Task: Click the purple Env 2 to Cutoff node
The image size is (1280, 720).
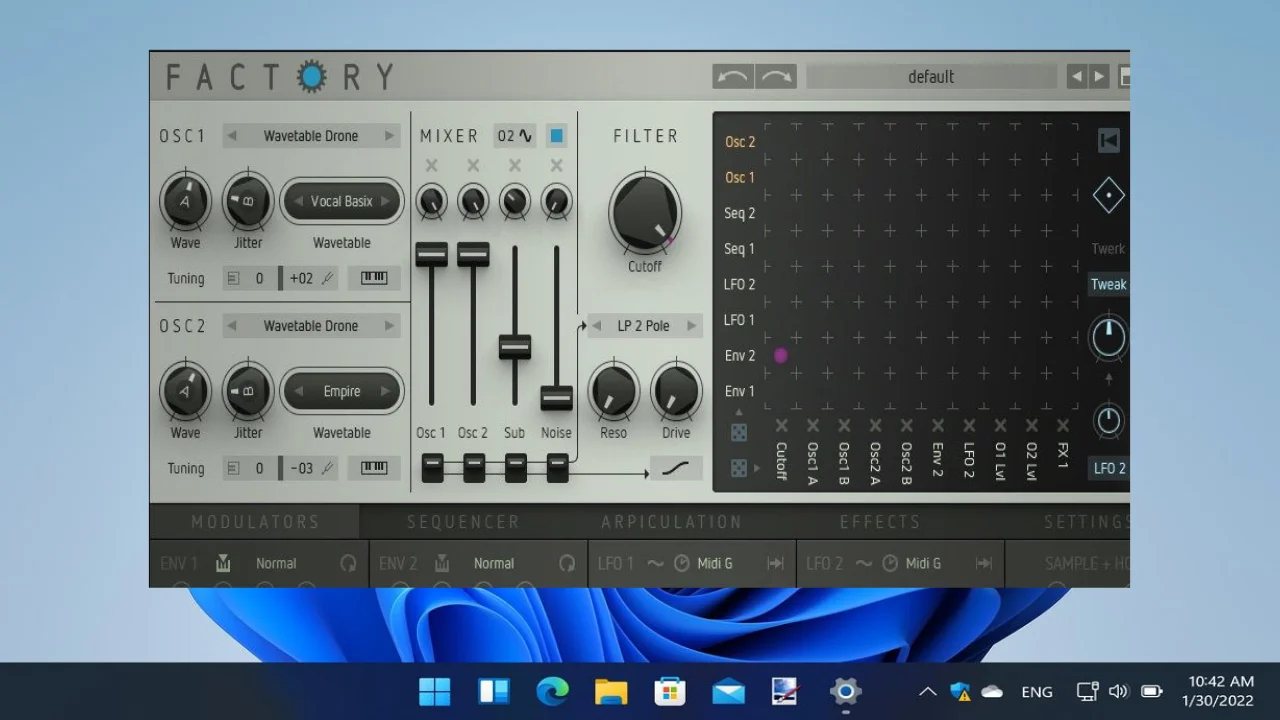Action: coord(781,355)
